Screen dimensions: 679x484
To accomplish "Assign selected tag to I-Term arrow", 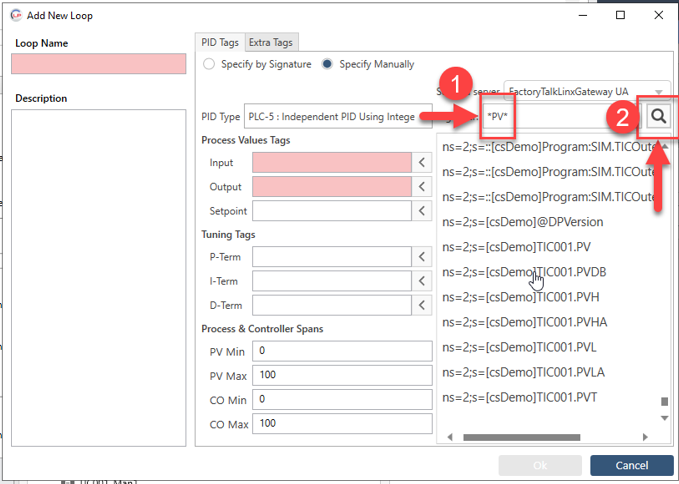I will (x=422, y=281).
